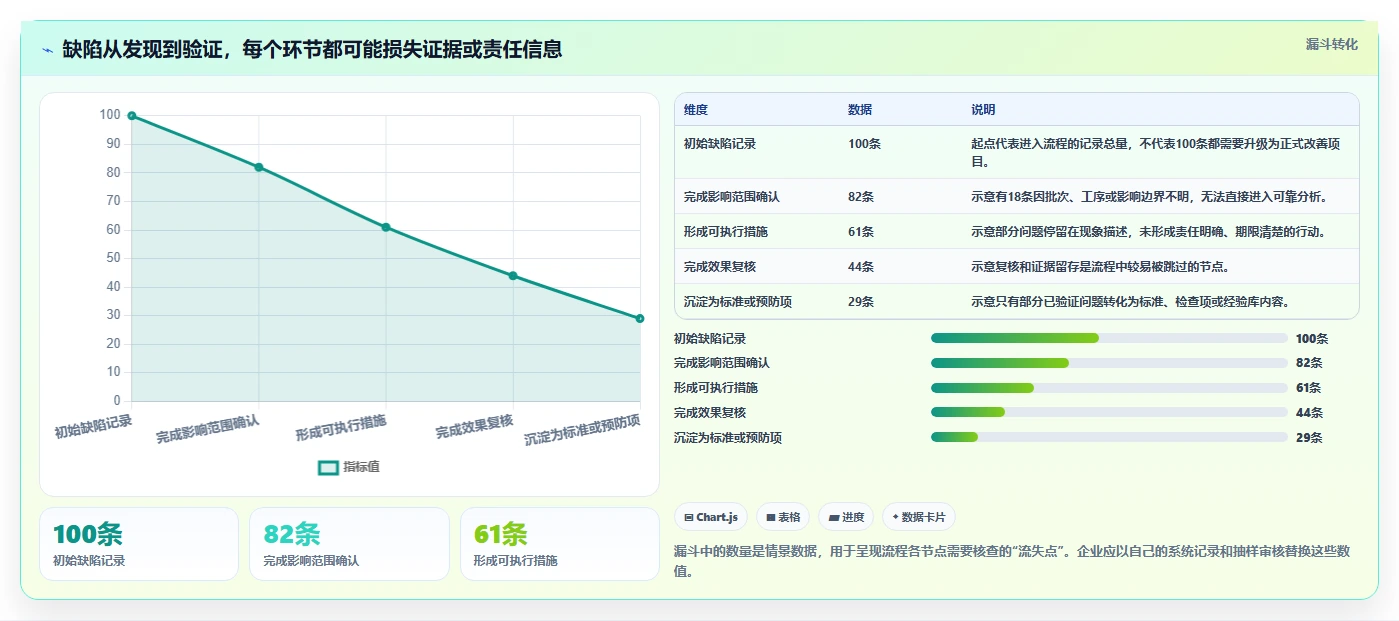Click the 100条 初始缺陷记录 data card
The image size is (1399, 621).
139,544
